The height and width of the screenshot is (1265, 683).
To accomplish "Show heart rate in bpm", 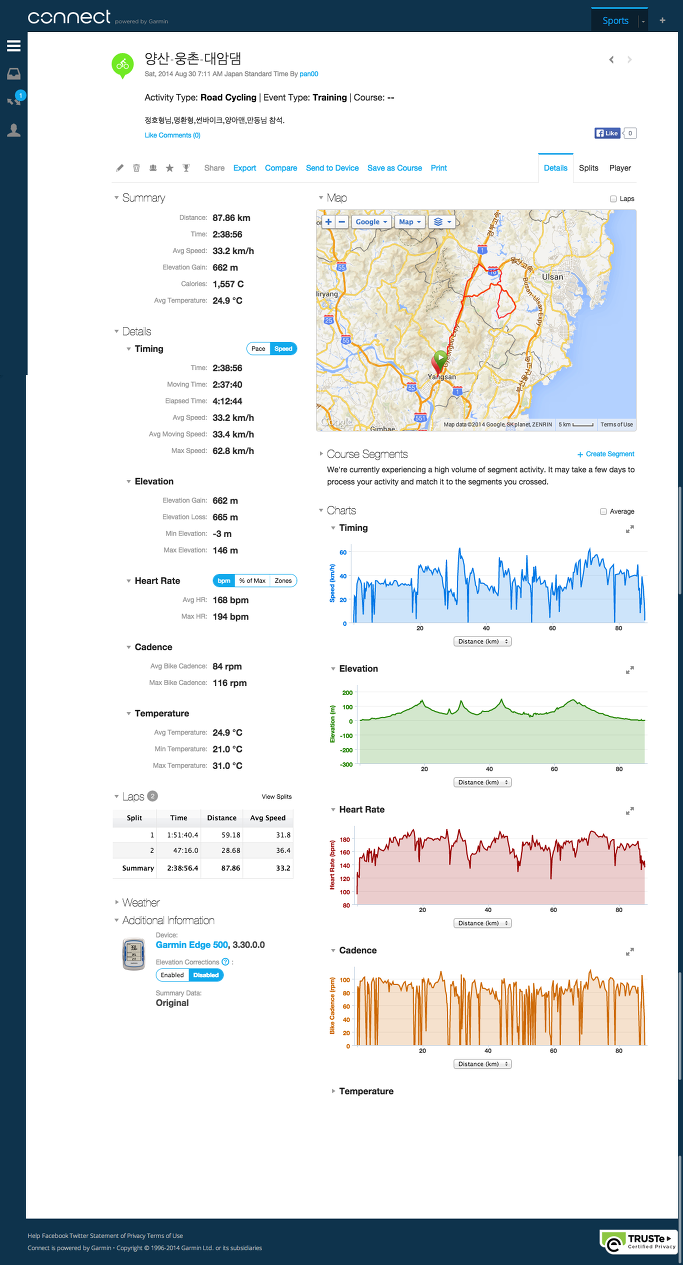I will (224, 581).
